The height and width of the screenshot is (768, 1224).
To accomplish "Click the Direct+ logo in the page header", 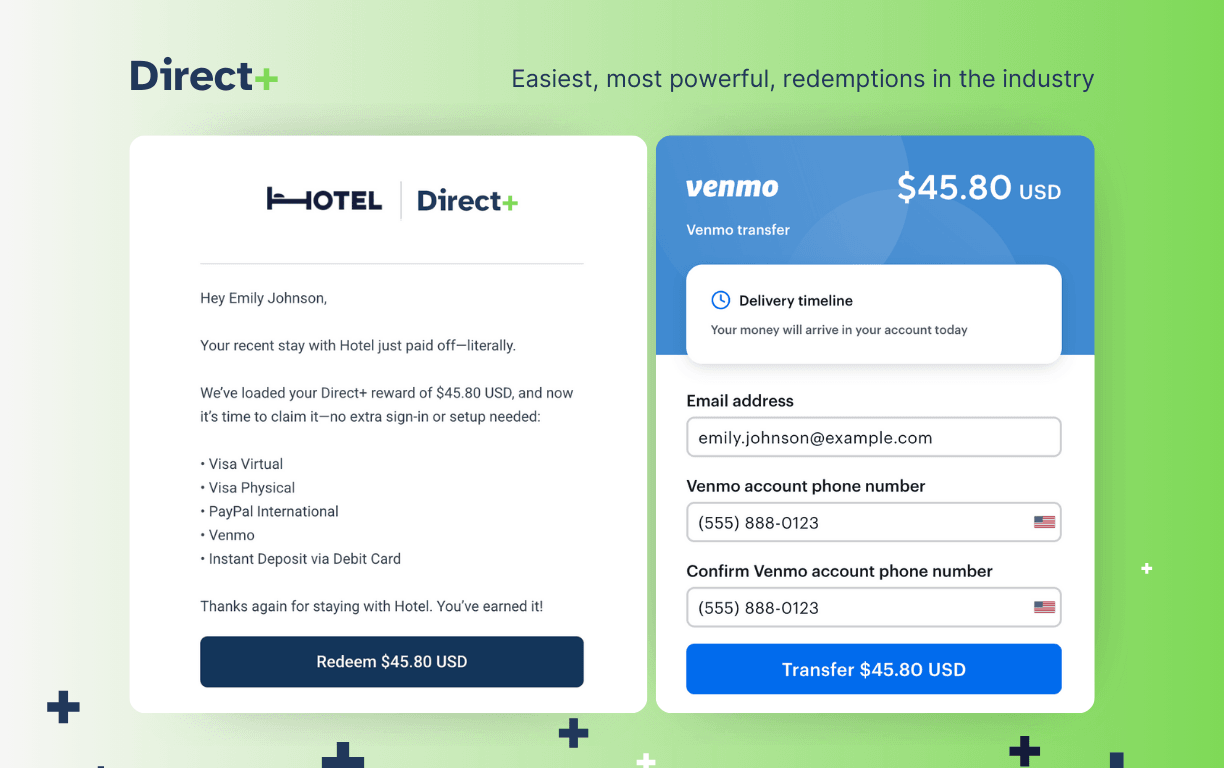I will pyautogui.click(x=204, y=75).
